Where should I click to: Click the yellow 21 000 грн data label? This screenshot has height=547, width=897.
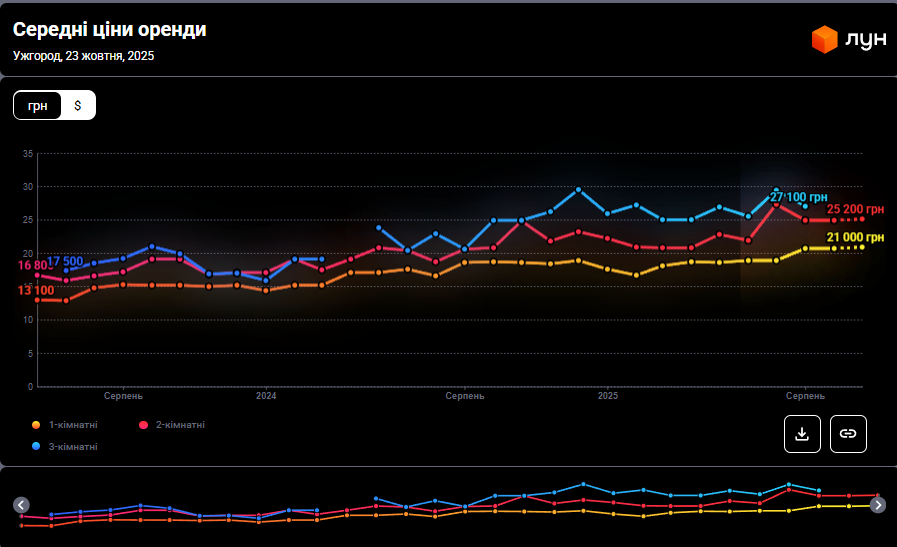tap(855, 237)
